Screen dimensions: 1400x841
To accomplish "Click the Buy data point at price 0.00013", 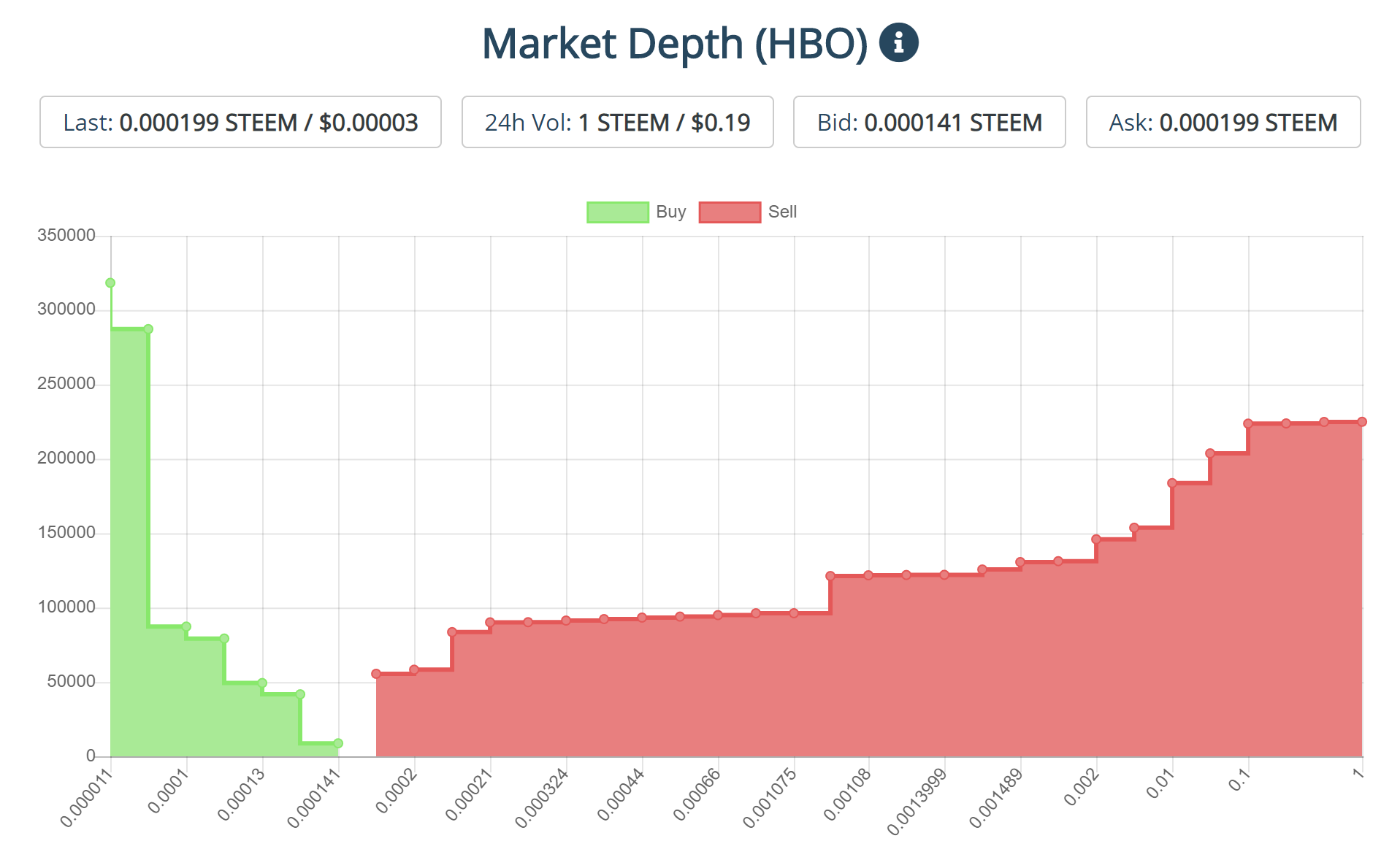I will click(x=262, y=683).
